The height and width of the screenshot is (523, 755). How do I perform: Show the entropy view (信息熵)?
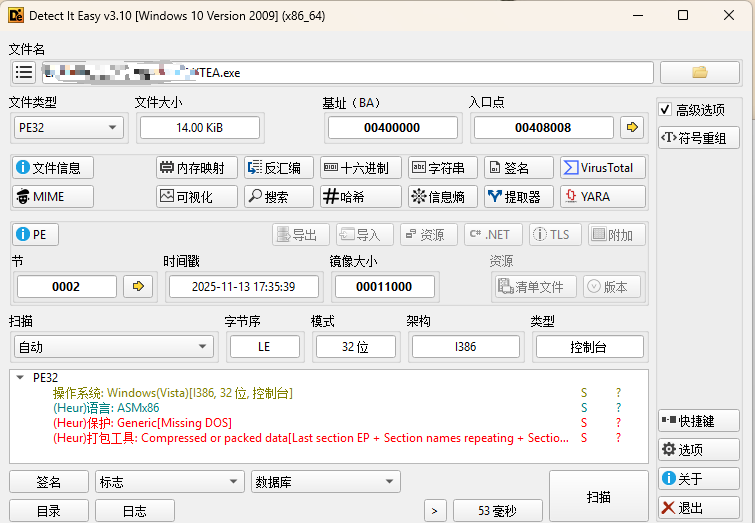[x=441, y=197]
